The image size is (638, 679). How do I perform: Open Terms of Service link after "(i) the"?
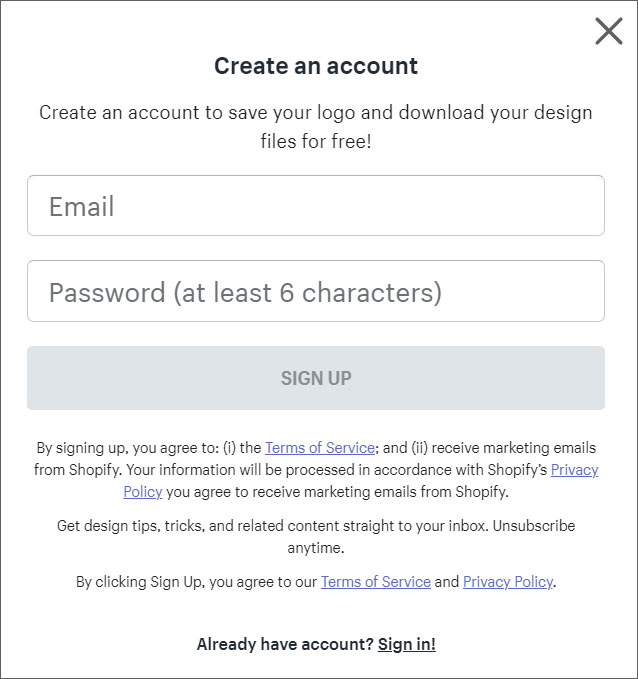[x=320, y=448]
